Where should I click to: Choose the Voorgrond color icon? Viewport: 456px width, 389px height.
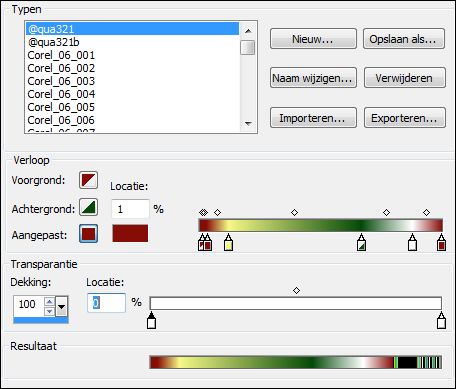tap(88, 180)
